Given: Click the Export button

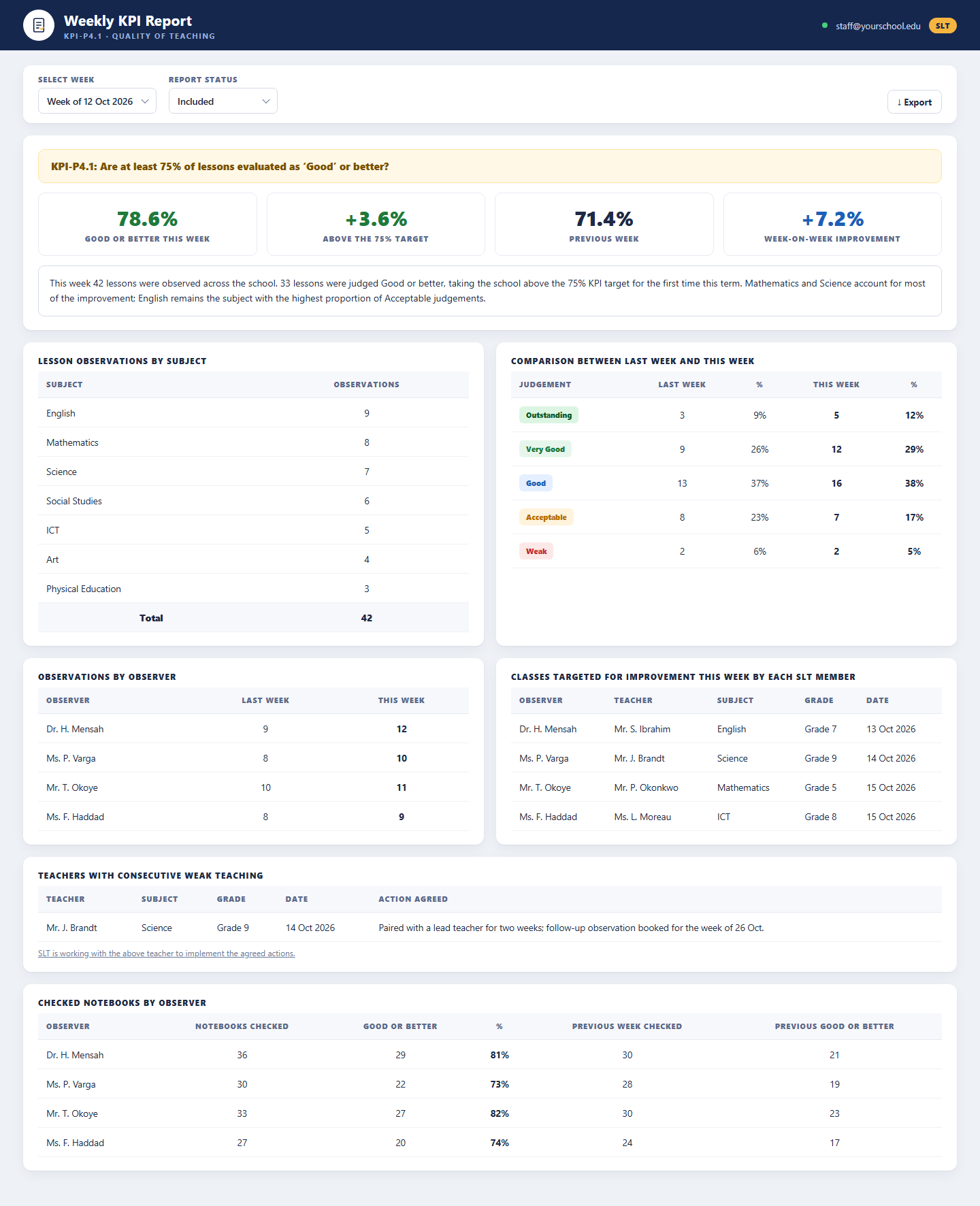Looking at the screenshot, I should 915,102.
